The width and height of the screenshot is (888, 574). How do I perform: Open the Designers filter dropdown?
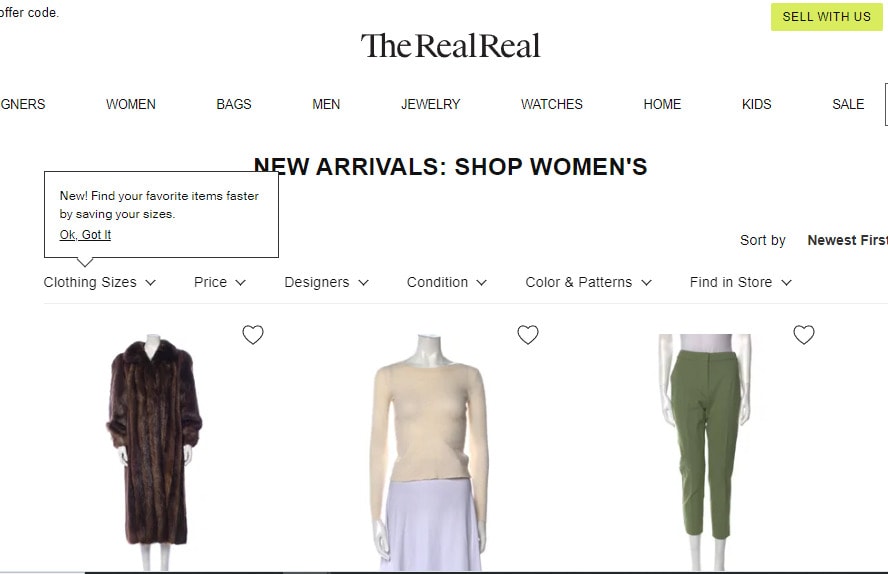326,282
